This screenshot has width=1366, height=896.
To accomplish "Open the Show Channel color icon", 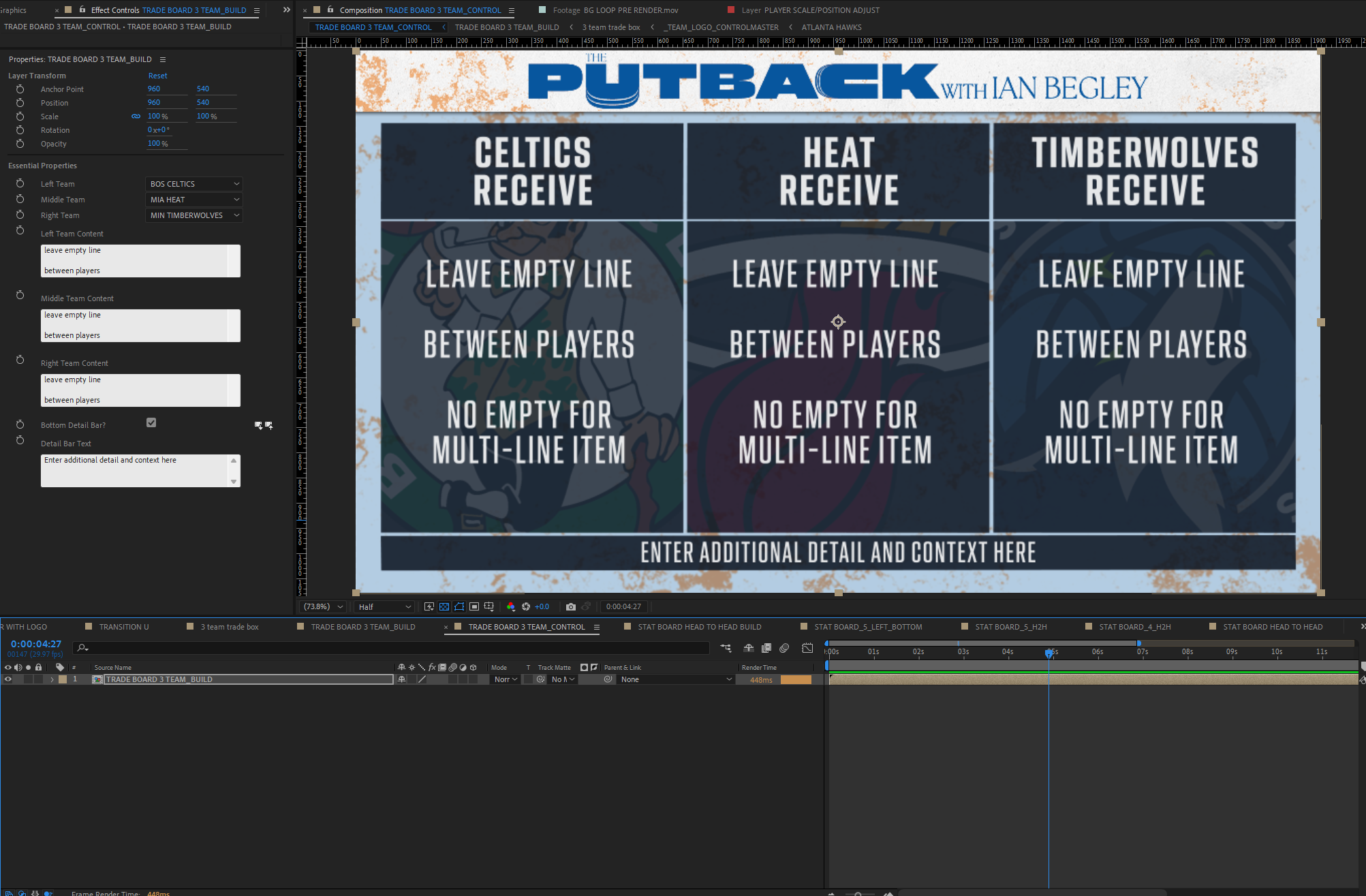I will (x=511, y=606).
